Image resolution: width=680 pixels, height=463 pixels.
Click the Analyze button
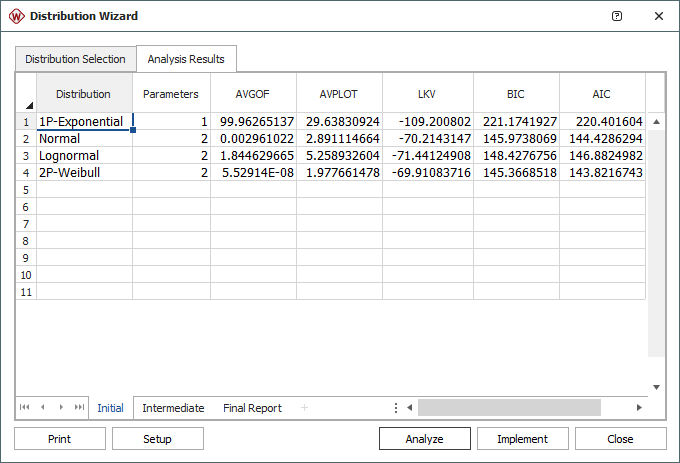tap(425, 439)
